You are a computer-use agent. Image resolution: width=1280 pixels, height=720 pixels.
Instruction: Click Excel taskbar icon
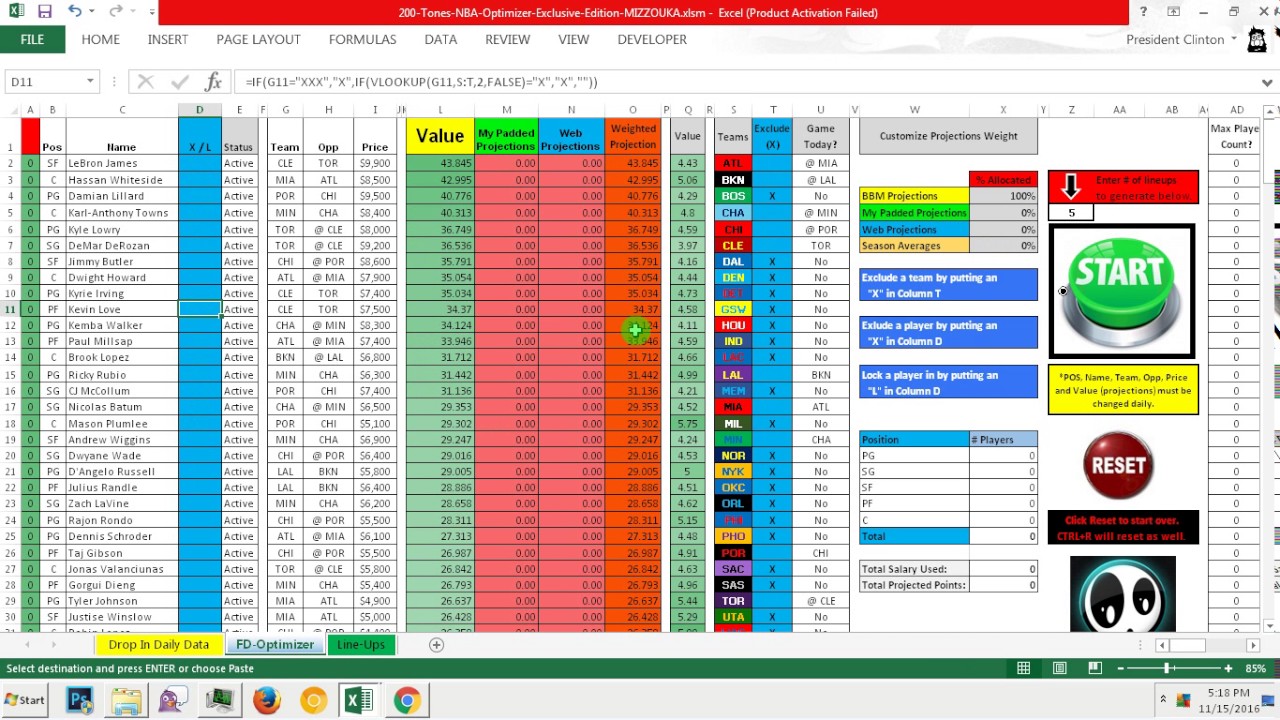point(359,700)
